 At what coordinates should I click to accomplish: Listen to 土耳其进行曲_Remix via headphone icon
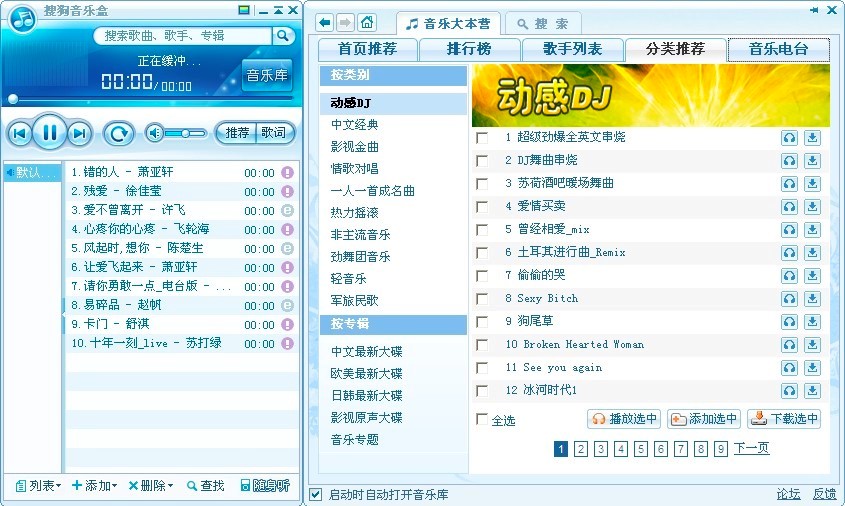[x=789, y=253]
